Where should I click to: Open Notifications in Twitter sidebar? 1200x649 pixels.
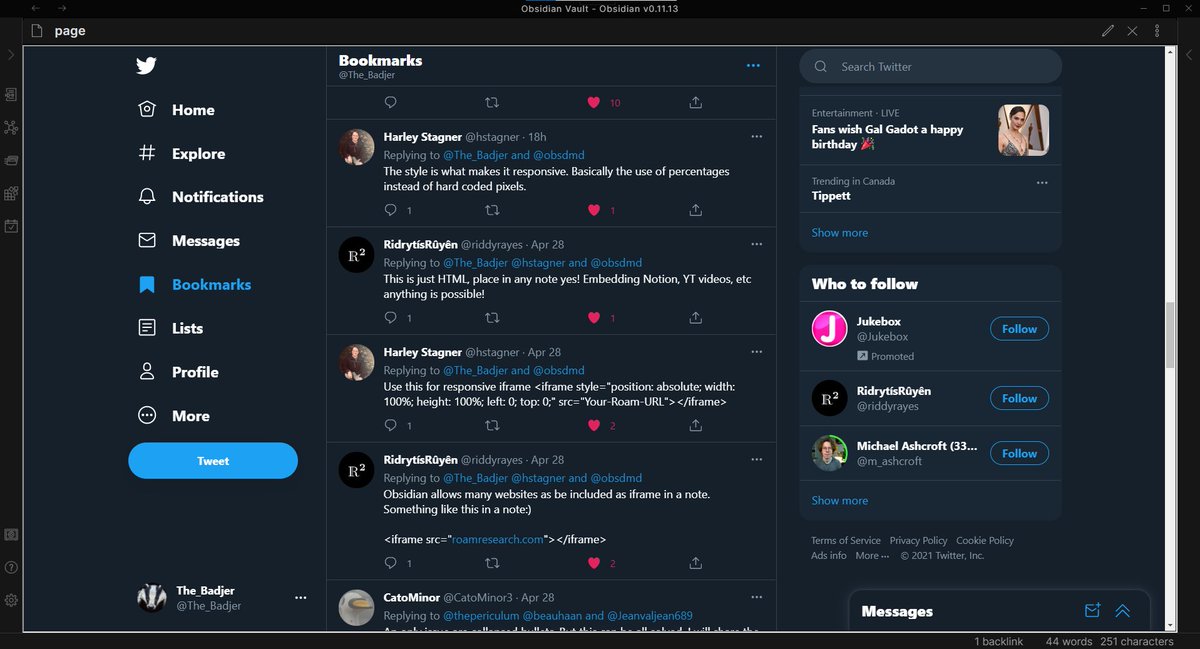pyautogui.click(x=201, y=197)
